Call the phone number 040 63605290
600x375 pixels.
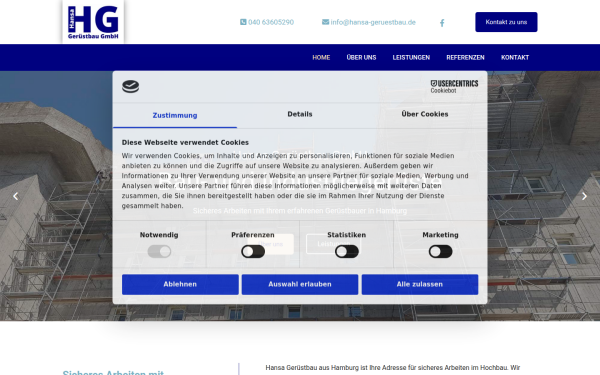(x=271, y=22)
